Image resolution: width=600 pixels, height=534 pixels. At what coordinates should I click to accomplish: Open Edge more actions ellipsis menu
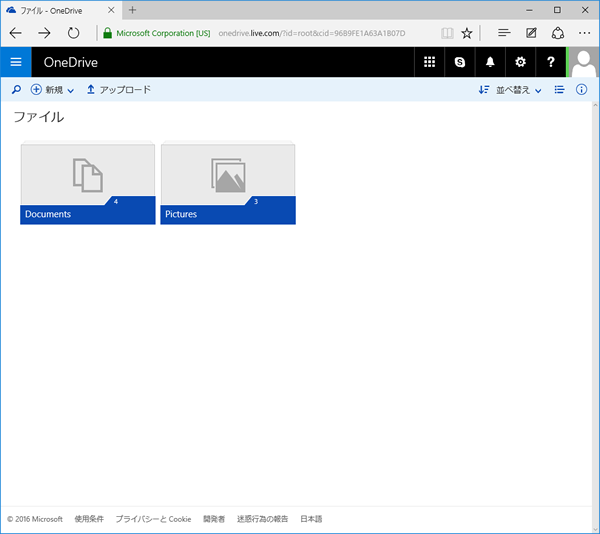click(x=584, y=33)
